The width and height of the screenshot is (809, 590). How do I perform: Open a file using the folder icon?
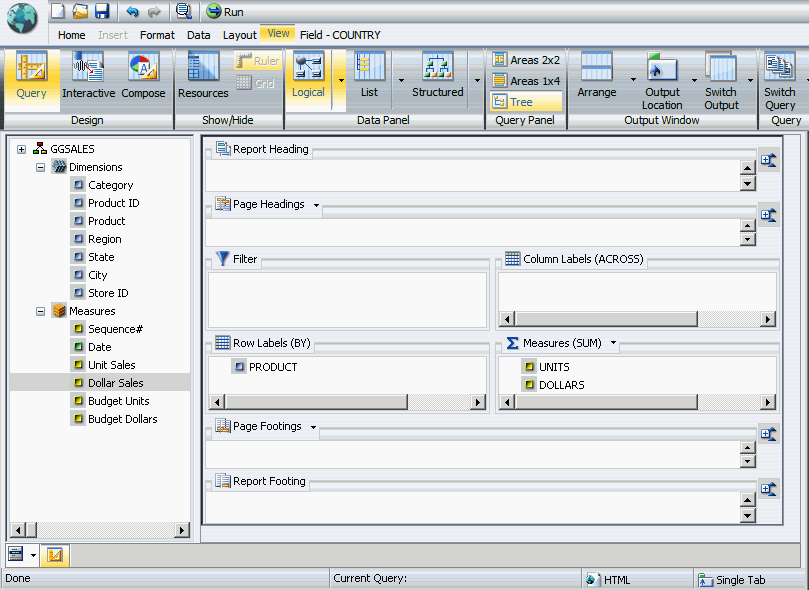click(x=80, y=11)
